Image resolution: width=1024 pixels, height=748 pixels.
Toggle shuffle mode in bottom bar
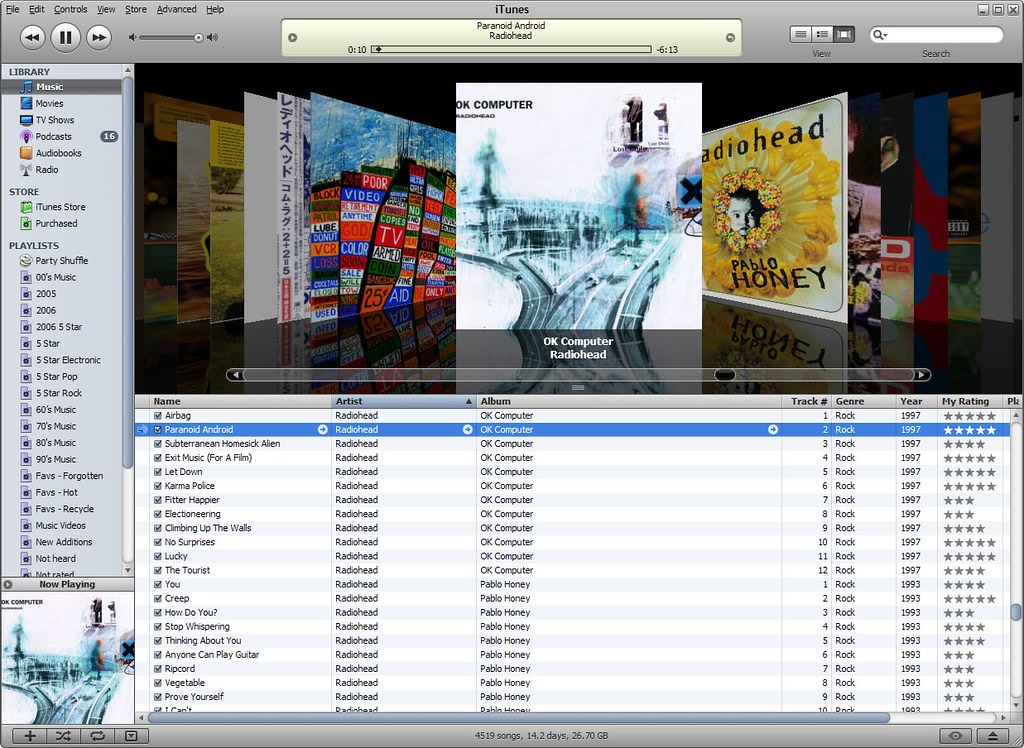(63, 736)
